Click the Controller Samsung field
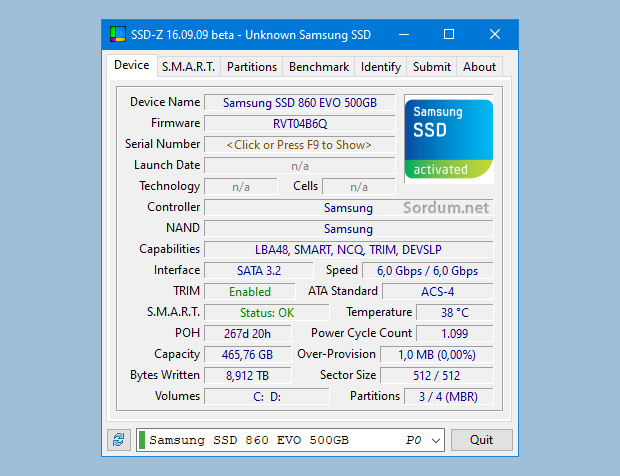Screen dimensions: 620x476 [348, 208]
